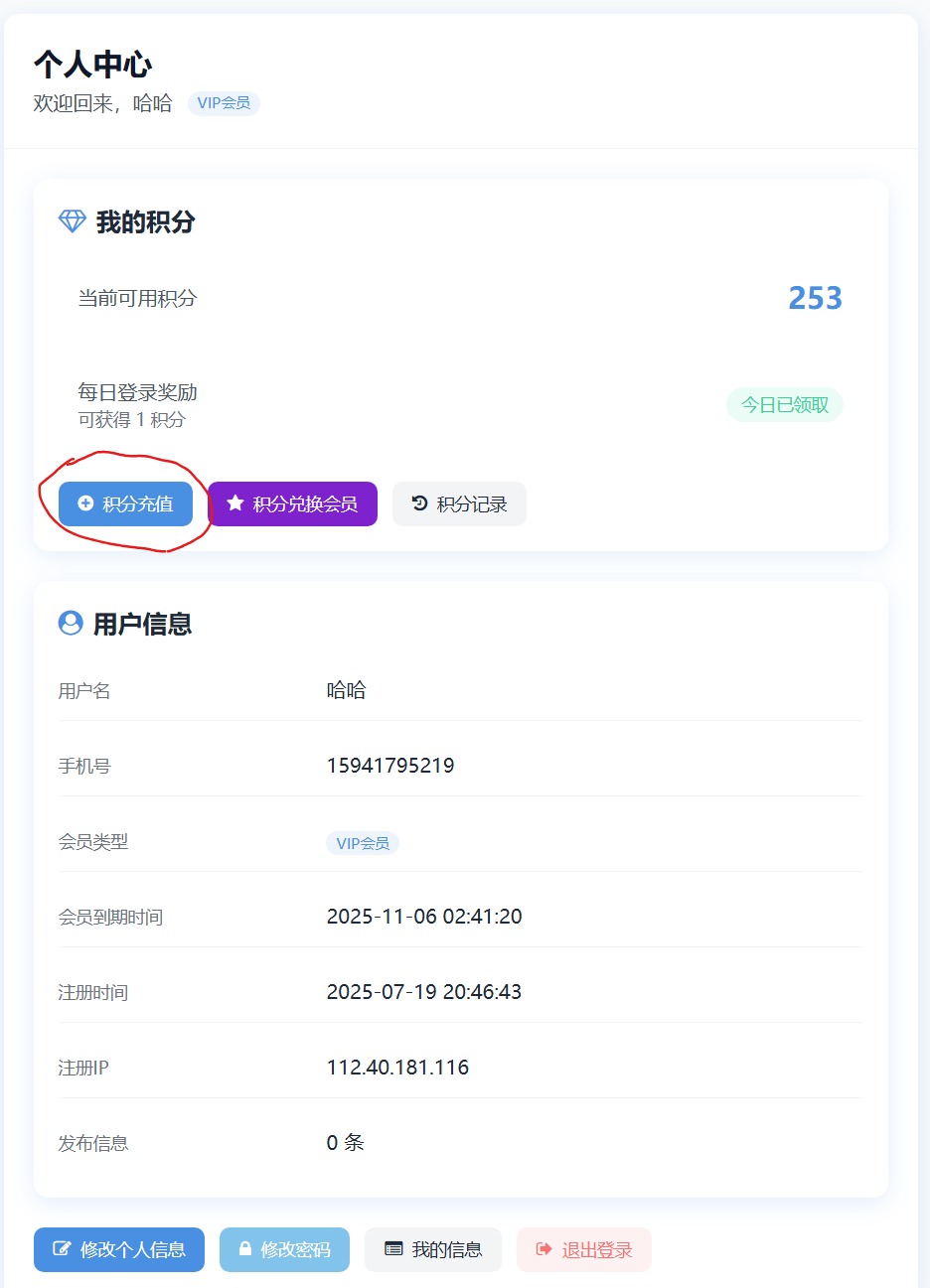
Task: Click the phone number 15941795219
Action: click(390, 766)
